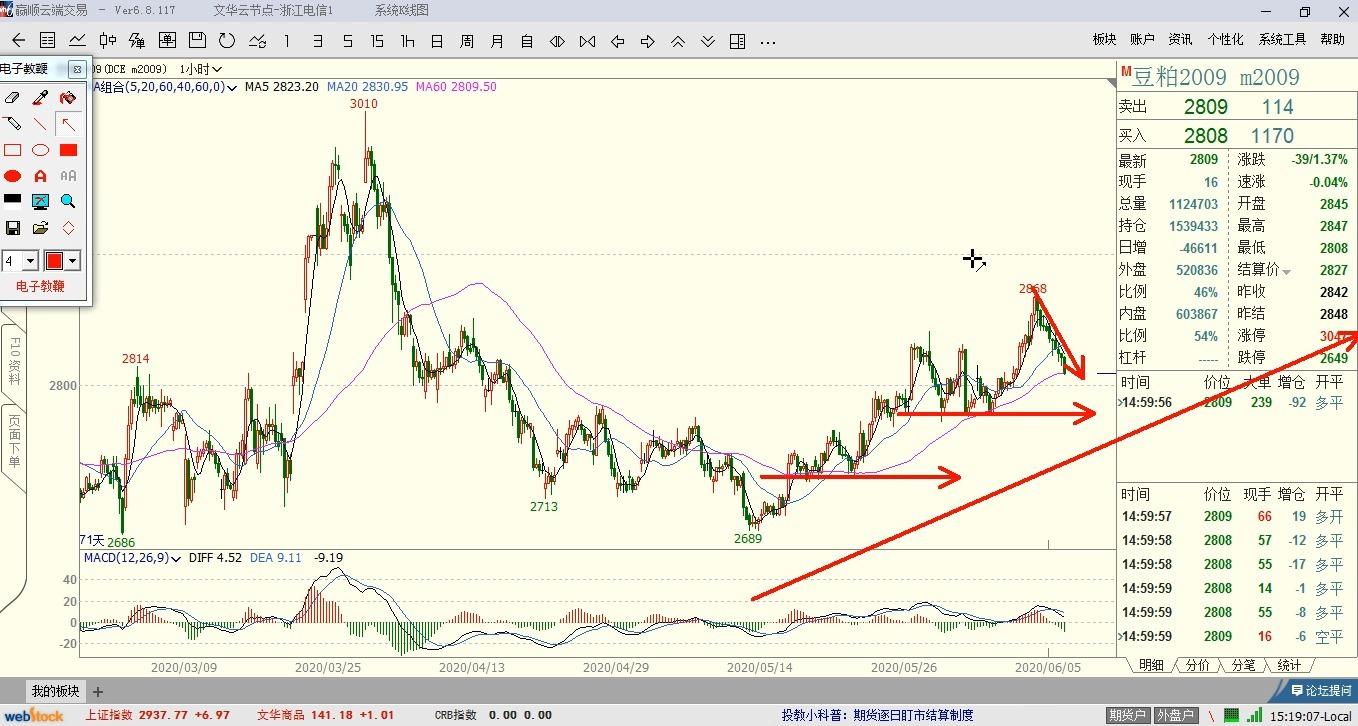Select the arrow line drawing tool
Viewport: 1358px width, 726px height.
point(68,124)
